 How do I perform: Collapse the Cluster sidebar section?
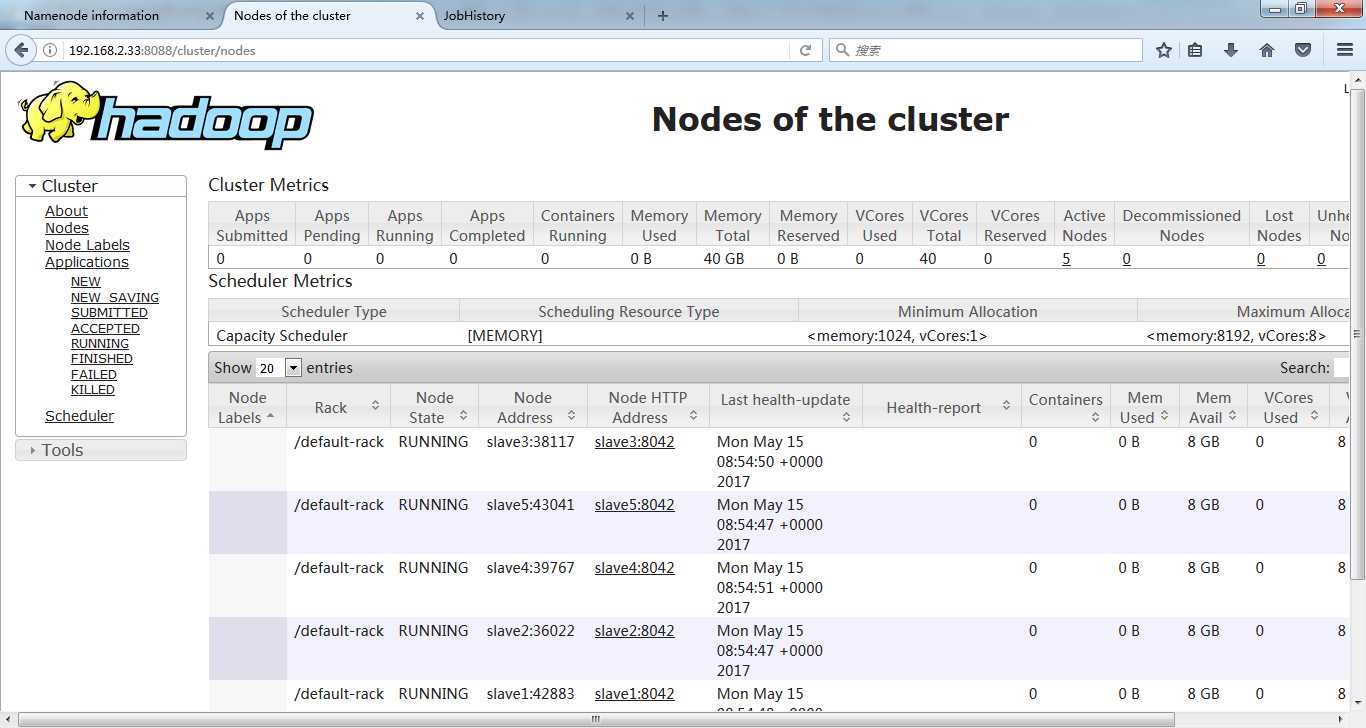(101, 186)
